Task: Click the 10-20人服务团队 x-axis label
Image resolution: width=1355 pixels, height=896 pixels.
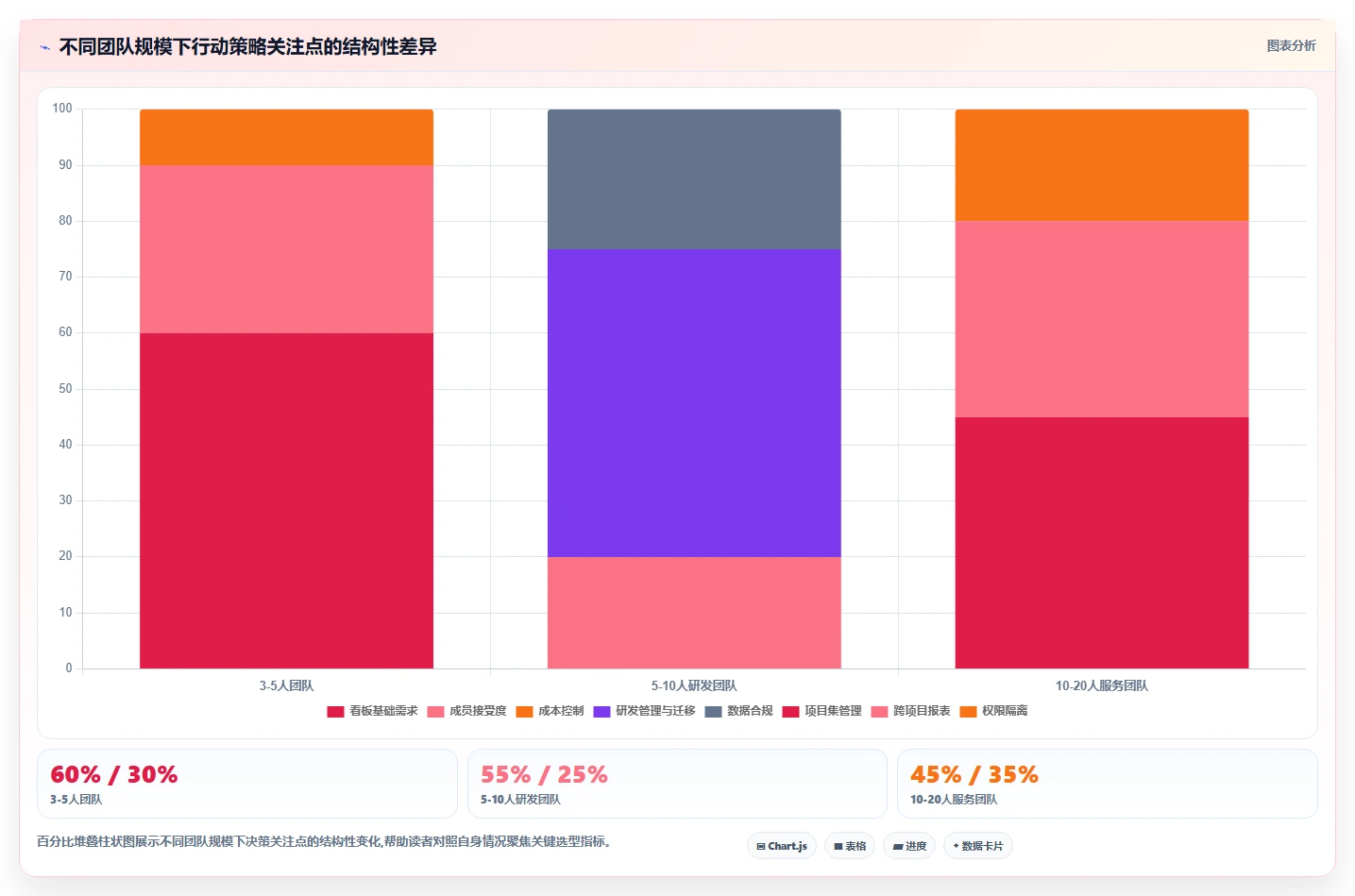Action: tap(1102, 685)
